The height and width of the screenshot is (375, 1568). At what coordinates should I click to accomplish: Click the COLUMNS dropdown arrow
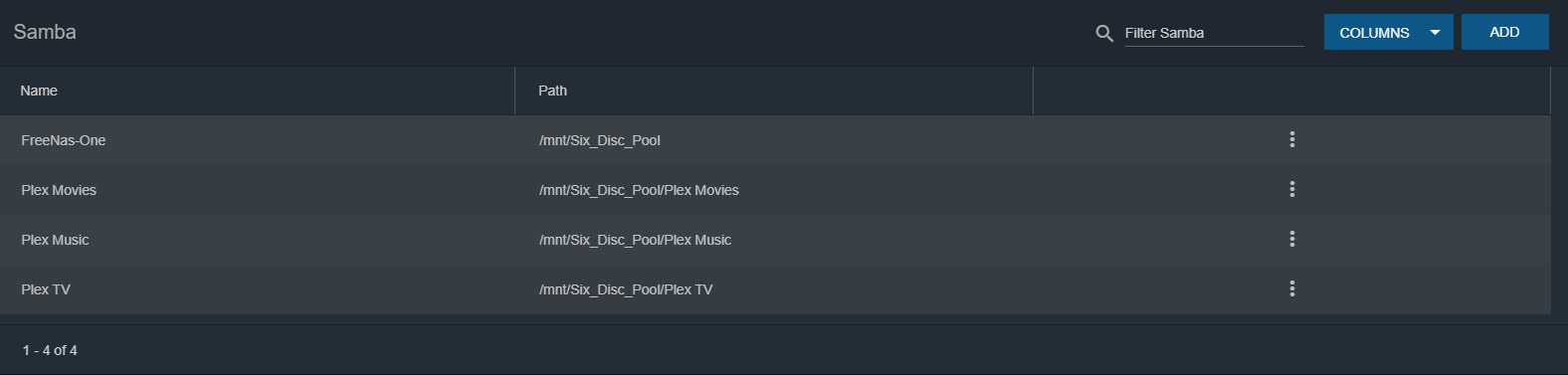[1435, 33]
